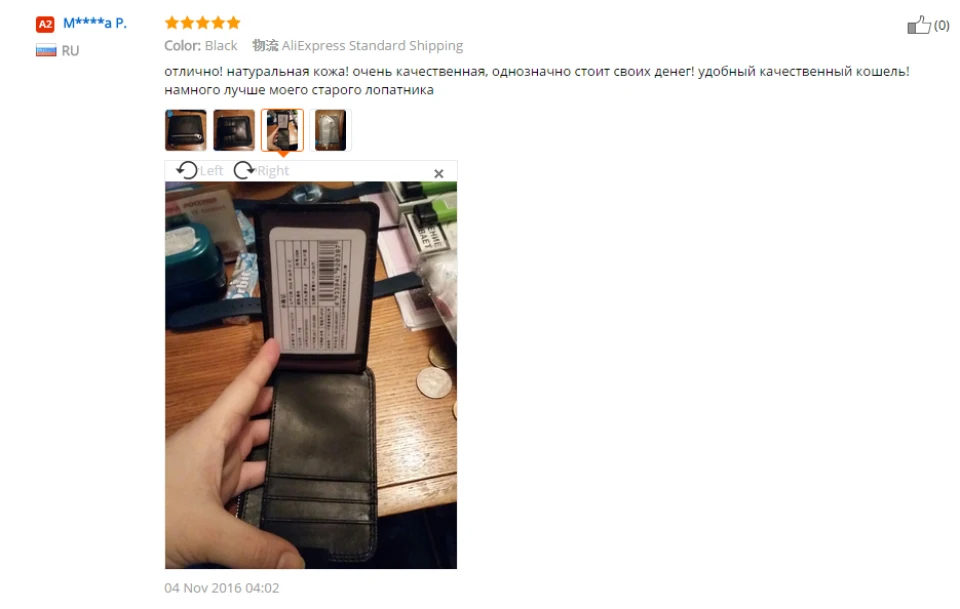
Task: Click the helpful vote count (0)
Action: (x=942, y=26)
